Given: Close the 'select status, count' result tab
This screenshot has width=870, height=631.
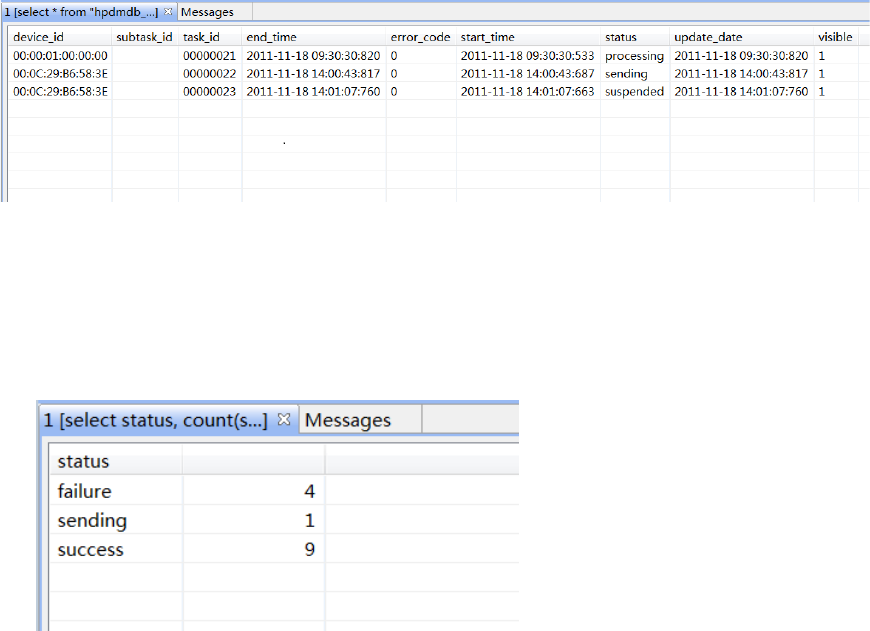Looking at the screenshot, I should (x=284, y=420).
